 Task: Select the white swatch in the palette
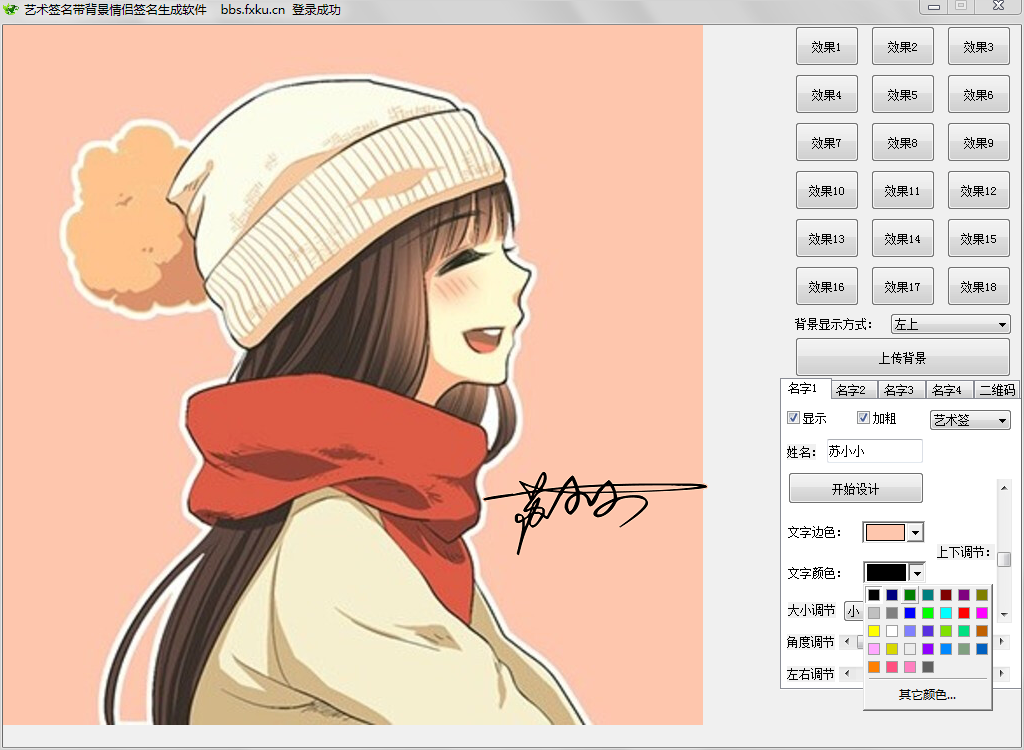coord(892,631)
